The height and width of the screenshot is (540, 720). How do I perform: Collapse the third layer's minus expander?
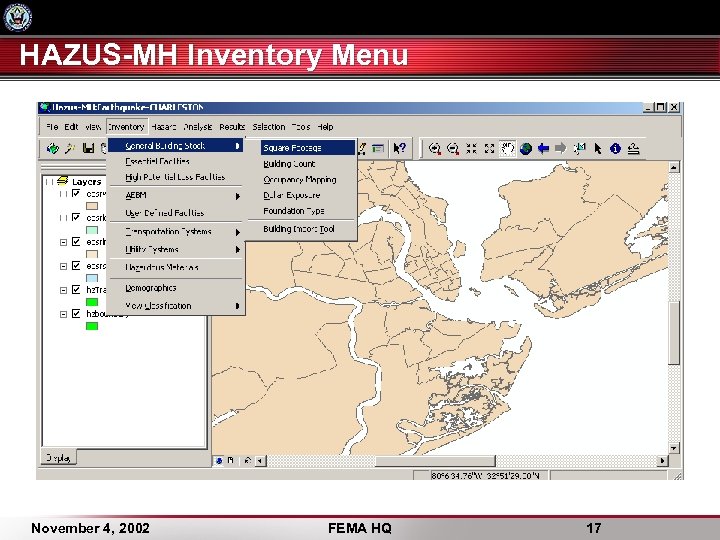pyautogui.click(x=63, y=242)
